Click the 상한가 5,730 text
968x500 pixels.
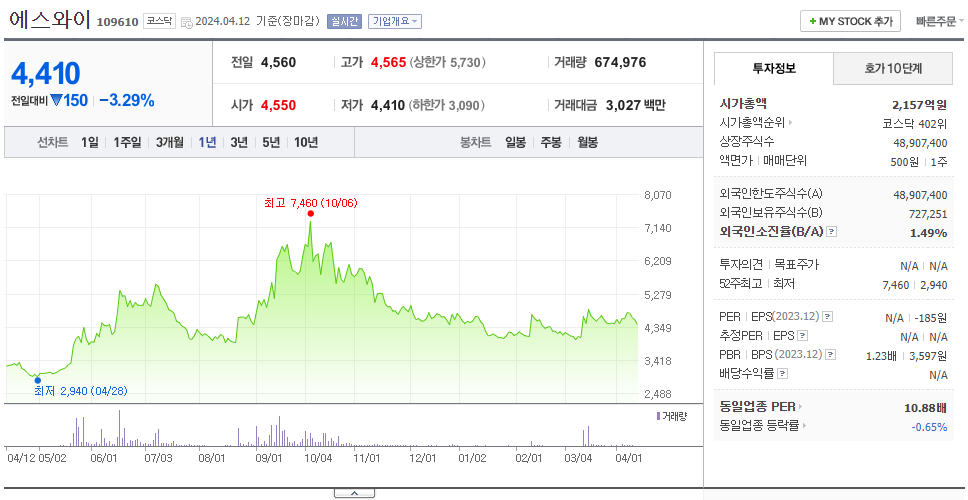point(448,62)
